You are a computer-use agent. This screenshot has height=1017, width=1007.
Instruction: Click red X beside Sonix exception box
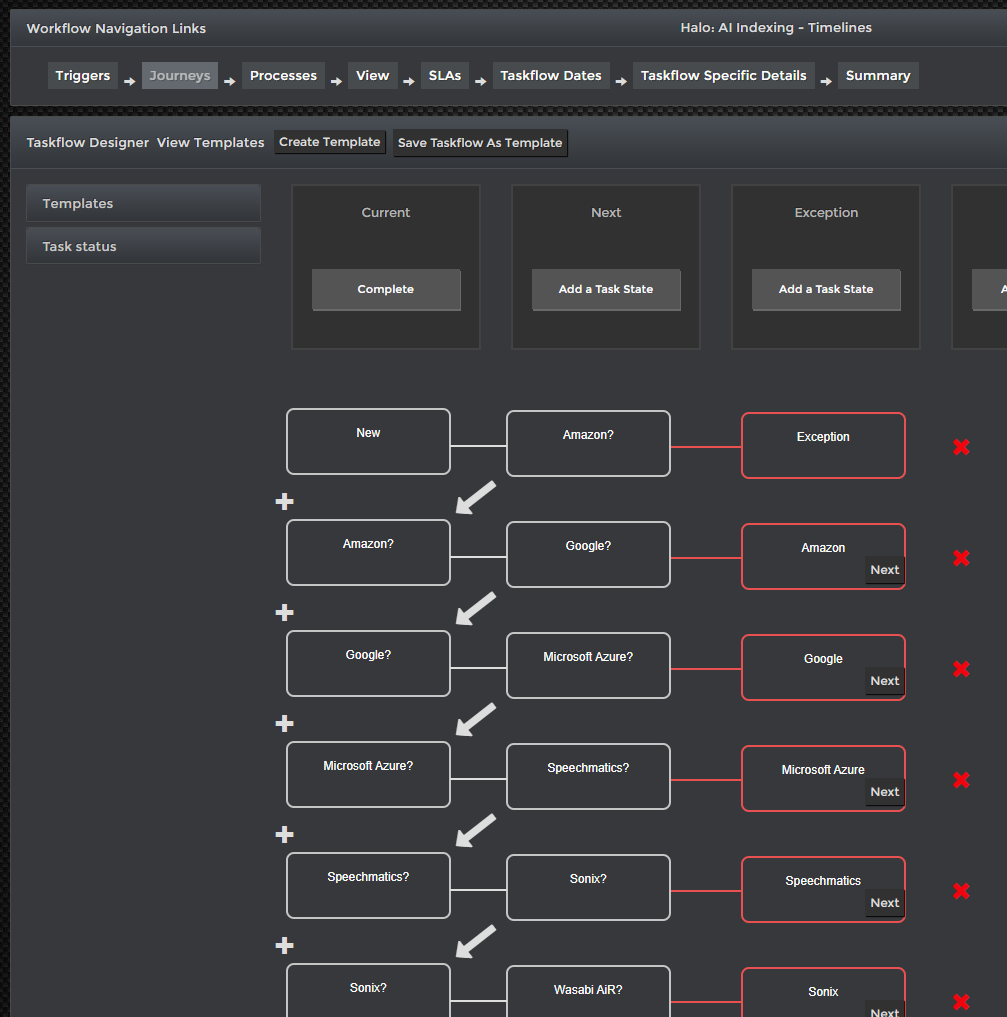[961, 1002]
